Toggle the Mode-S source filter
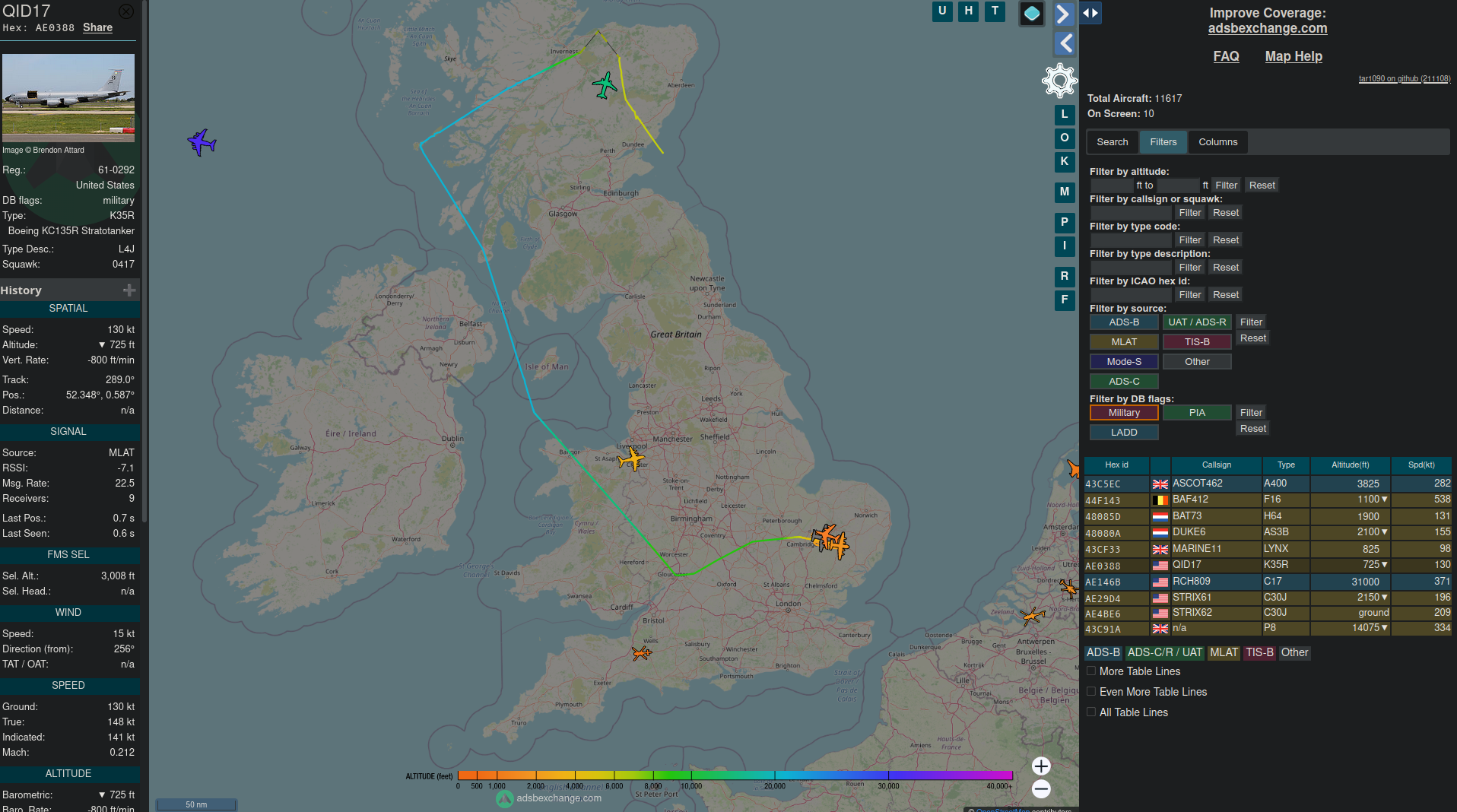Viewport: 1457px width, 812px height. click(1124, 362)
